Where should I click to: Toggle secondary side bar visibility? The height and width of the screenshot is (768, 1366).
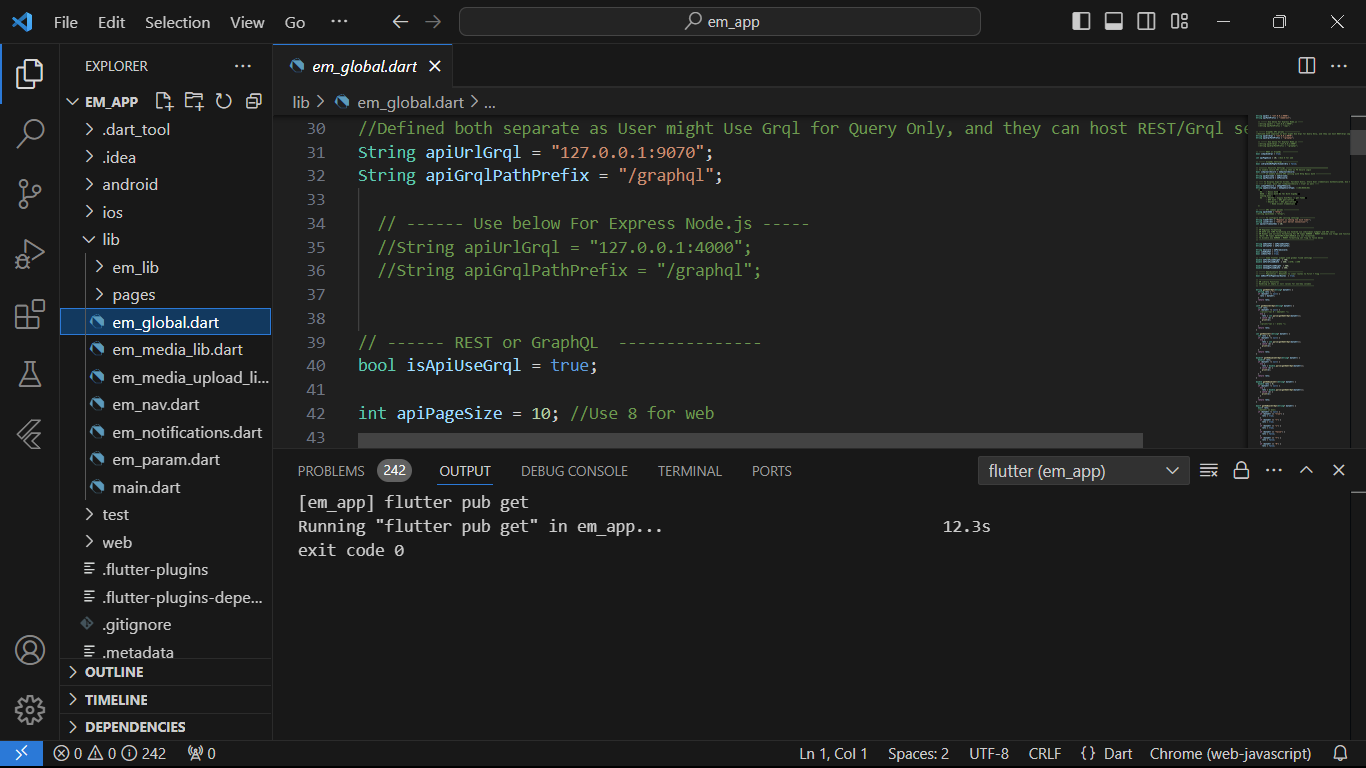(1147, 22)
